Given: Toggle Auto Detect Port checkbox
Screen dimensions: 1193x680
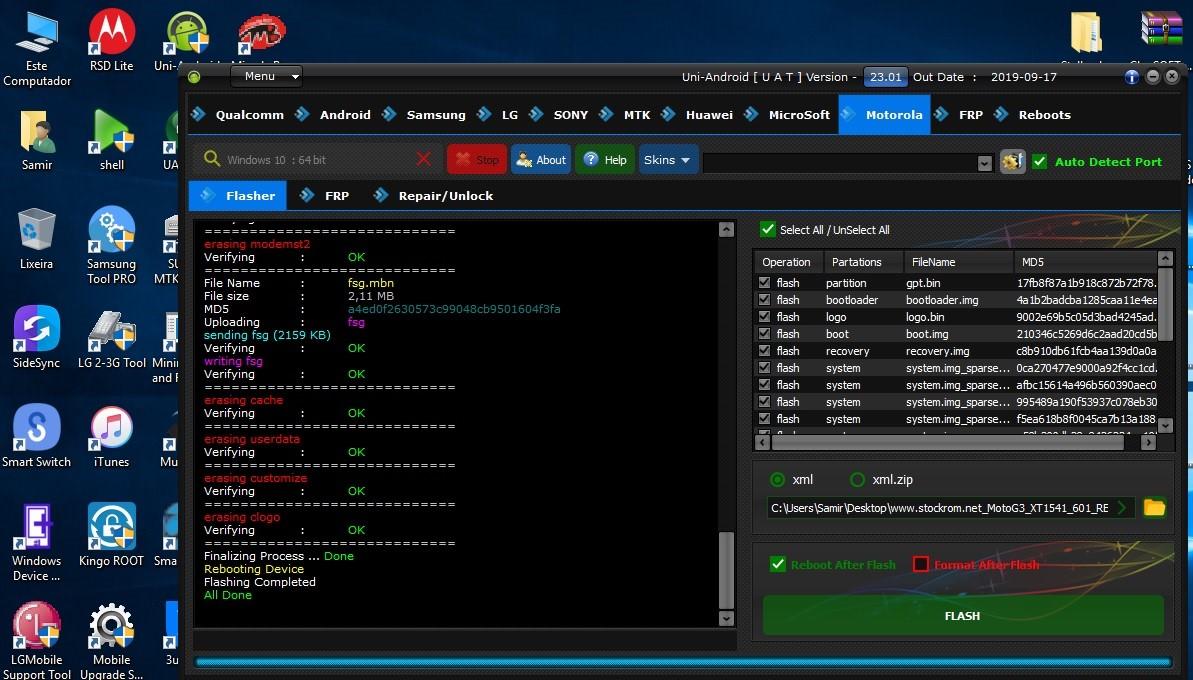Looking at the screenshot, I should pyautogui.click(x=1039, y=161).
